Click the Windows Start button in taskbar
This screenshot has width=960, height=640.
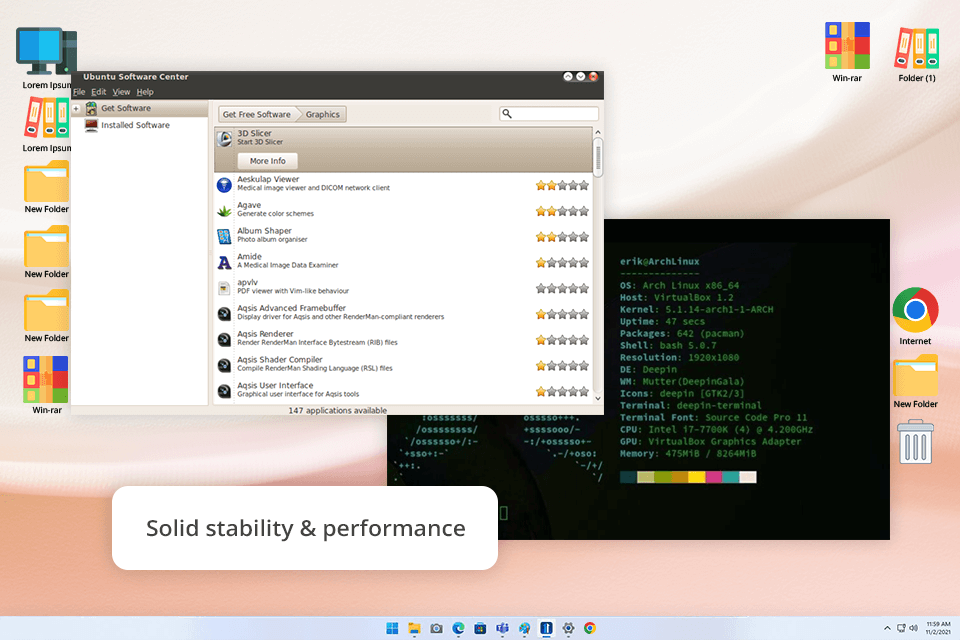[x=392, y=628]
